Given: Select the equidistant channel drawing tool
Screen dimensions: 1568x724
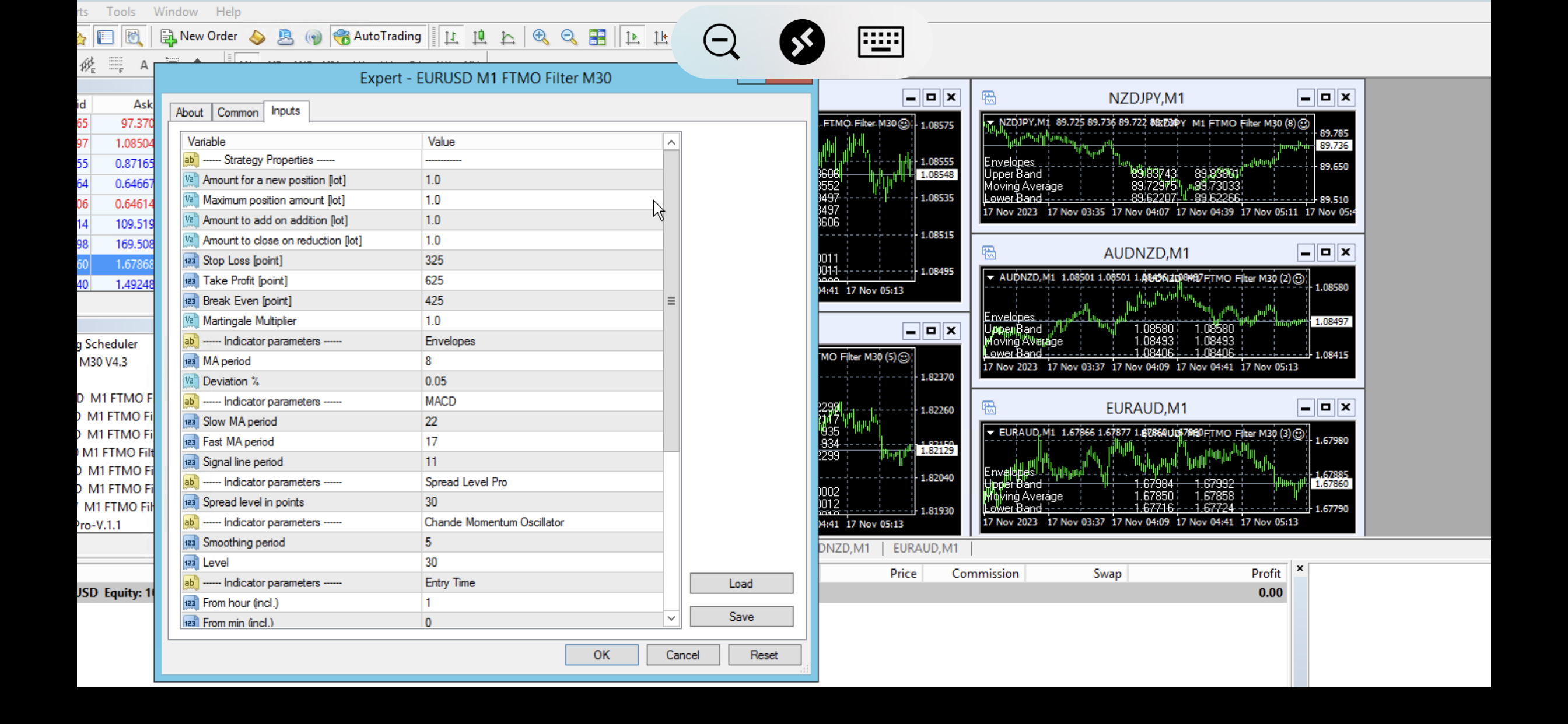Looking at the screenshot, I should (x=87, y=65).
